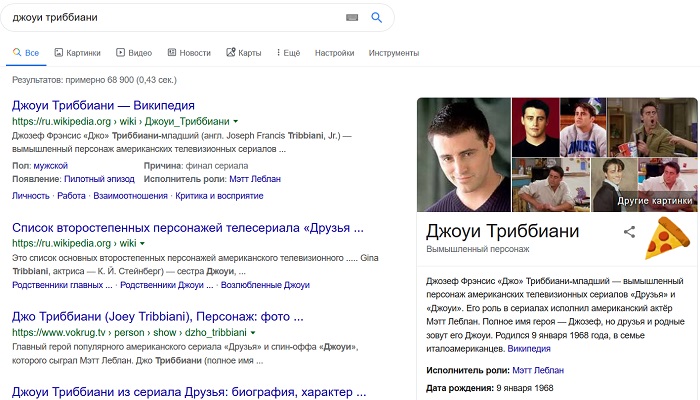Open the Ещё menu
700x400 pixels.
[x=288, y=53]
